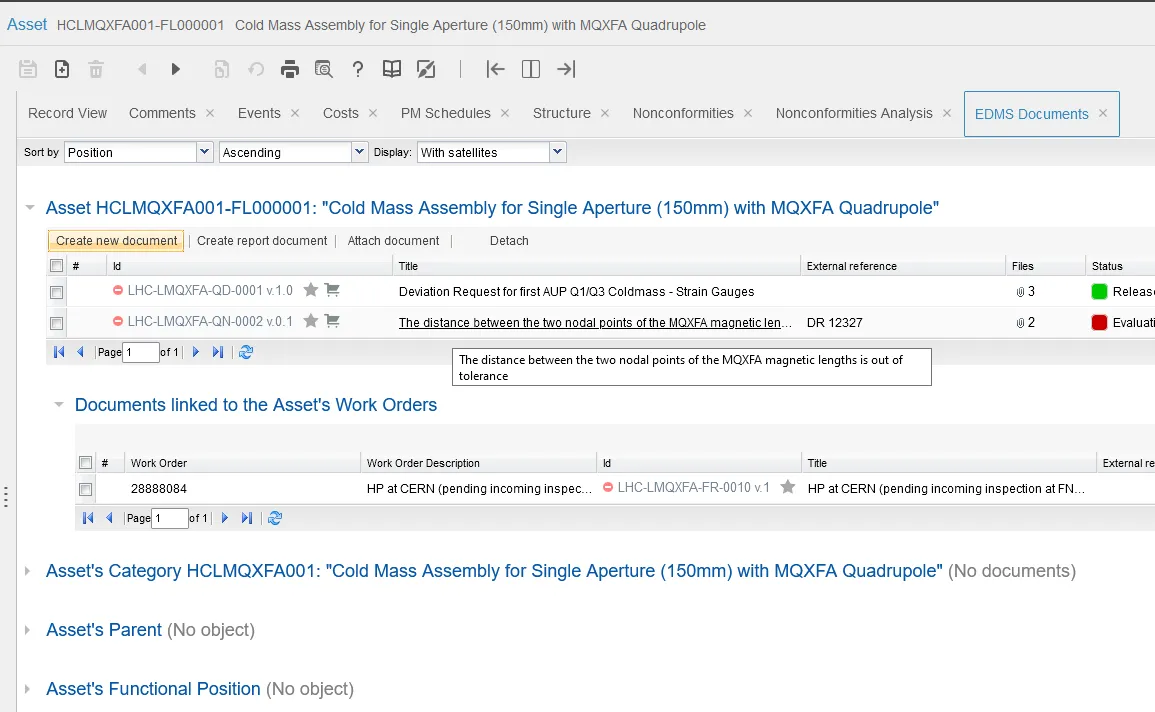Go to previous record arrow
1155x712 pixels.
[x=142, y=69]
